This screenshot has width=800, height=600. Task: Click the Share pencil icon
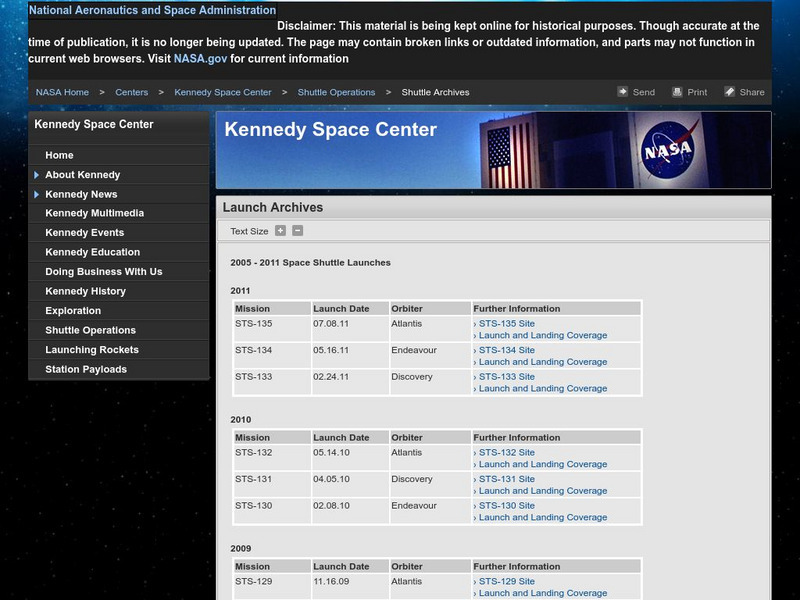[x=729, y=92]
